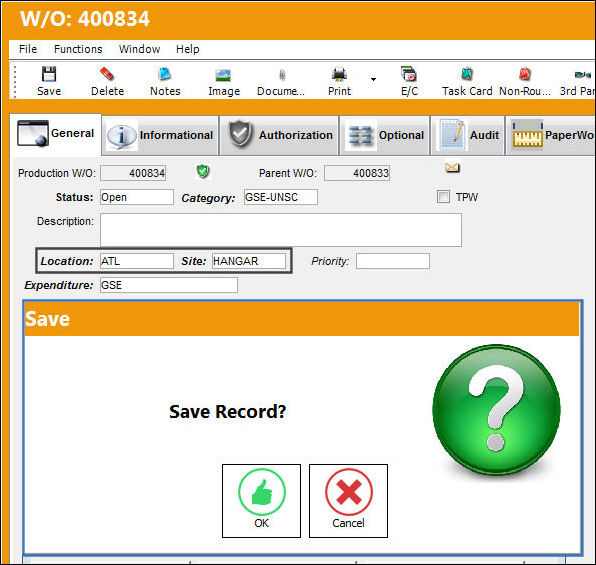The image size is (596, 565).
Task: Click the envelope icon near Parent W/O
Action: point(452,167)
